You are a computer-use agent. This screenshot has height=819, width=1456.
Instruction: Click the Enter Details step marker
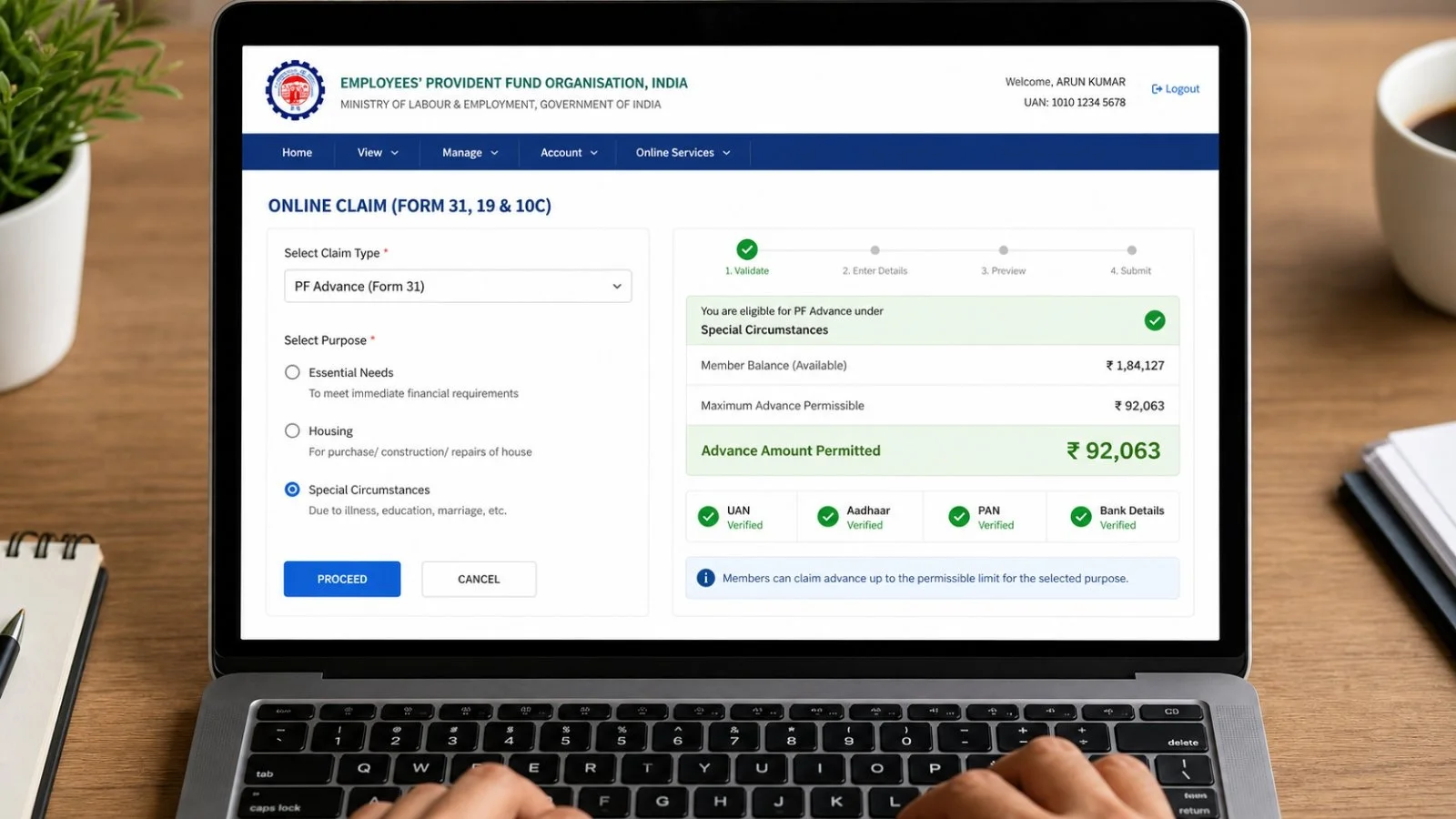(x=875, y=250)
